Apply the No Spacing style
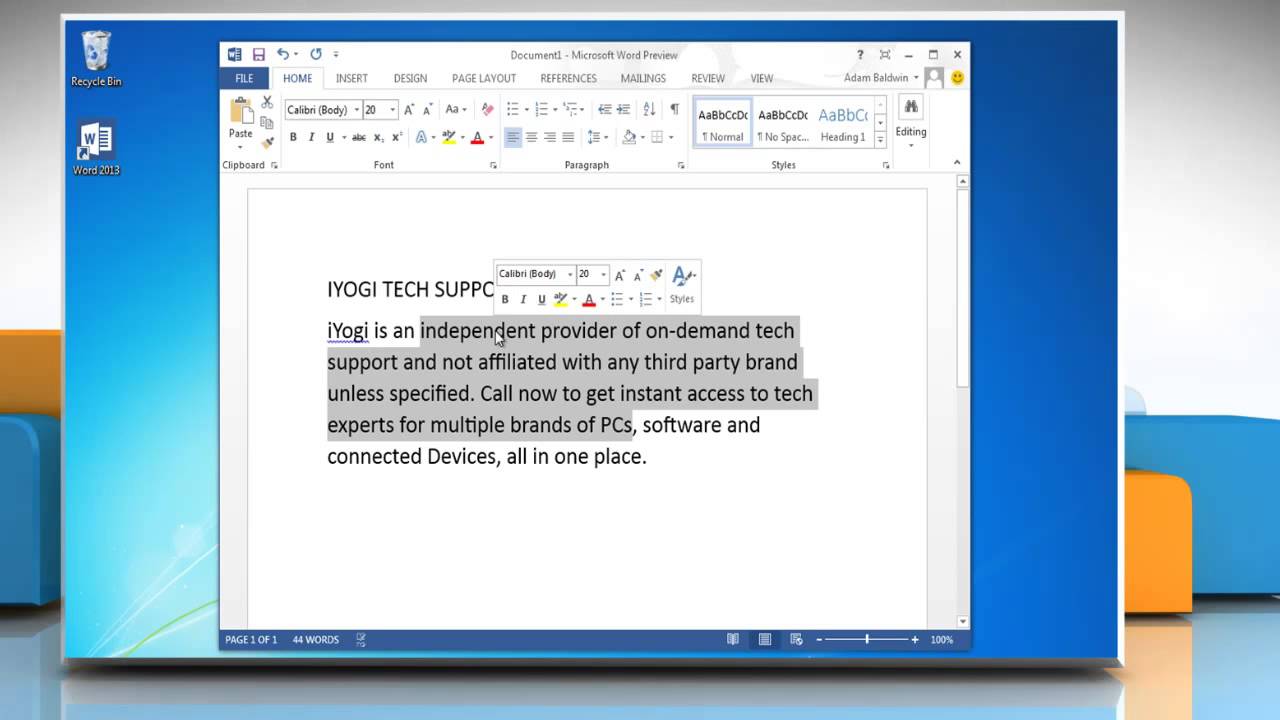The height and width of the screenshot is (720, 1280). [x=782, y=122]
